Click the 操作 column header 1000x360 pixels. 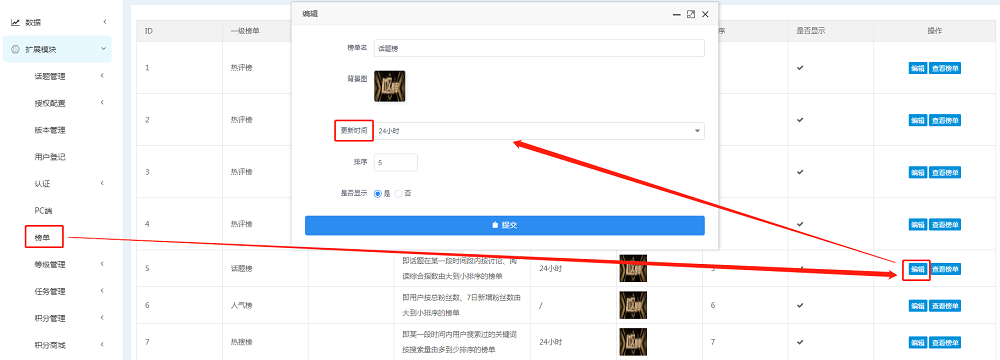[934, 31]
